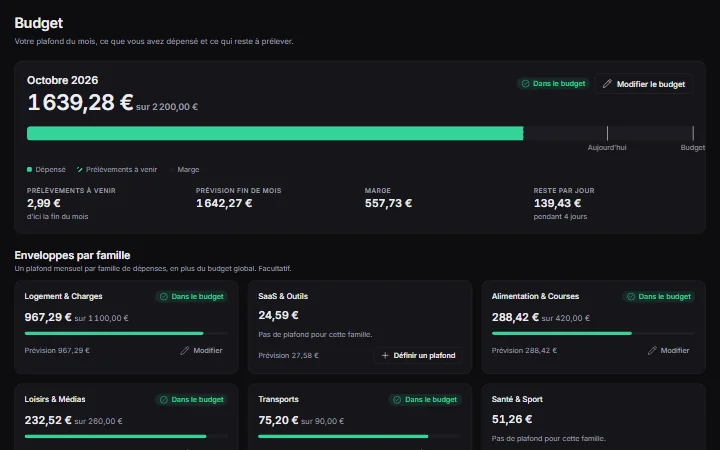Click the pencil icon in Logement & Charges
Screen dimensions: 720x450
pyautogui.click(x=185, y=350)
